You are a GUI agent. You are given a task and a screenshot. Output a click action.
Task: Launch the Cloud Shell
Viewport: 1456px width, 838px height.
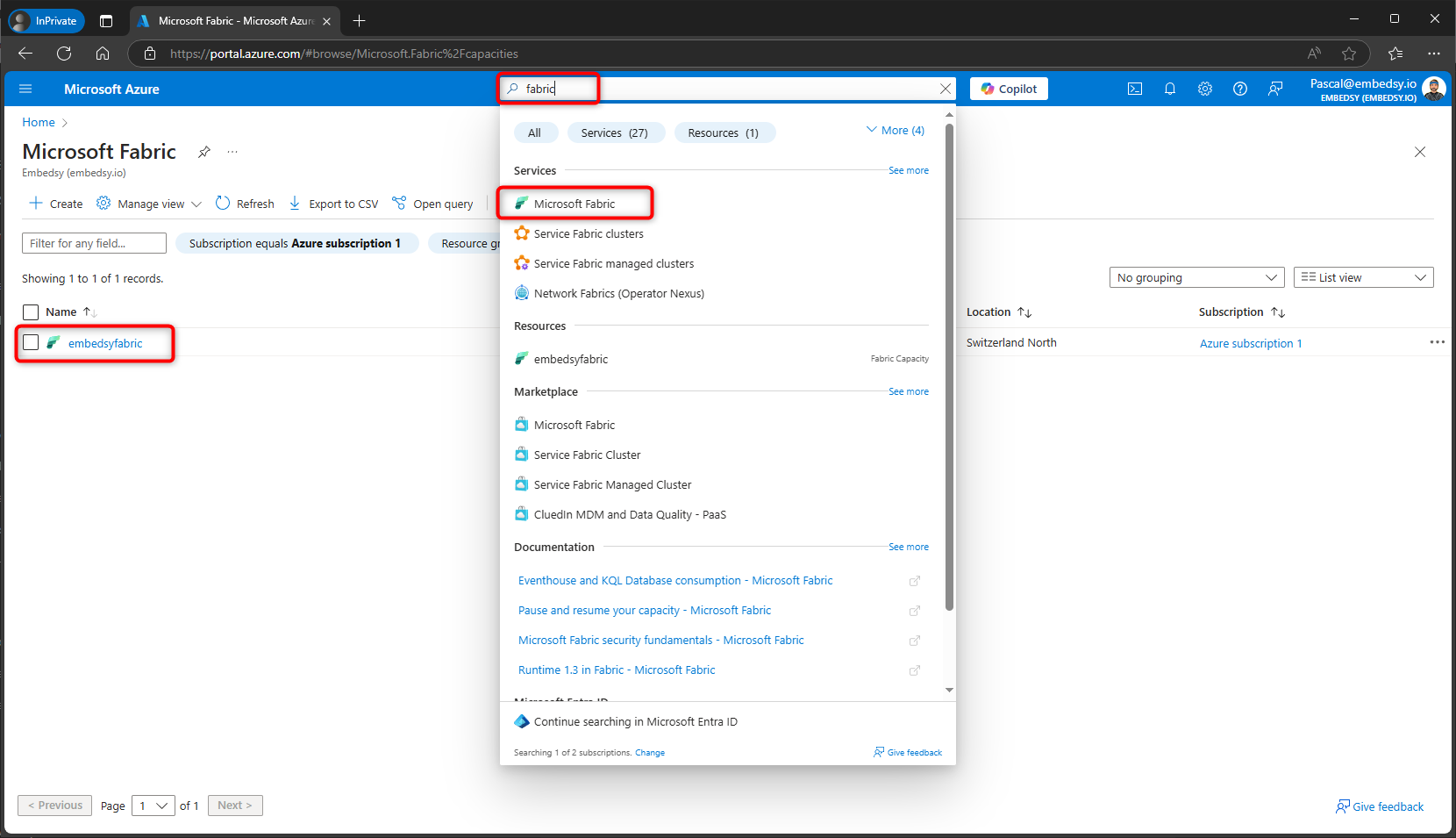[1135, 89]
